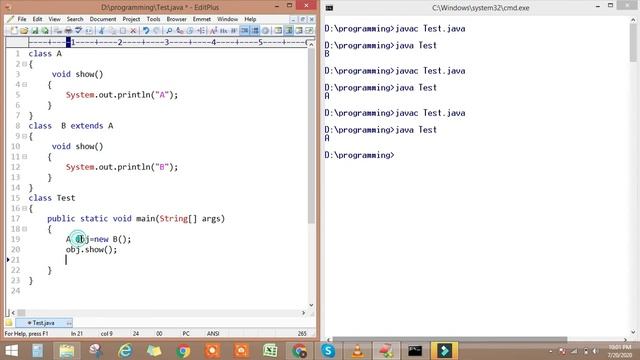Image resolution: width=640 pixels, height=360 pixels.
Task: Click 'class B extends A' on line 8
Action: click(71, 126)
